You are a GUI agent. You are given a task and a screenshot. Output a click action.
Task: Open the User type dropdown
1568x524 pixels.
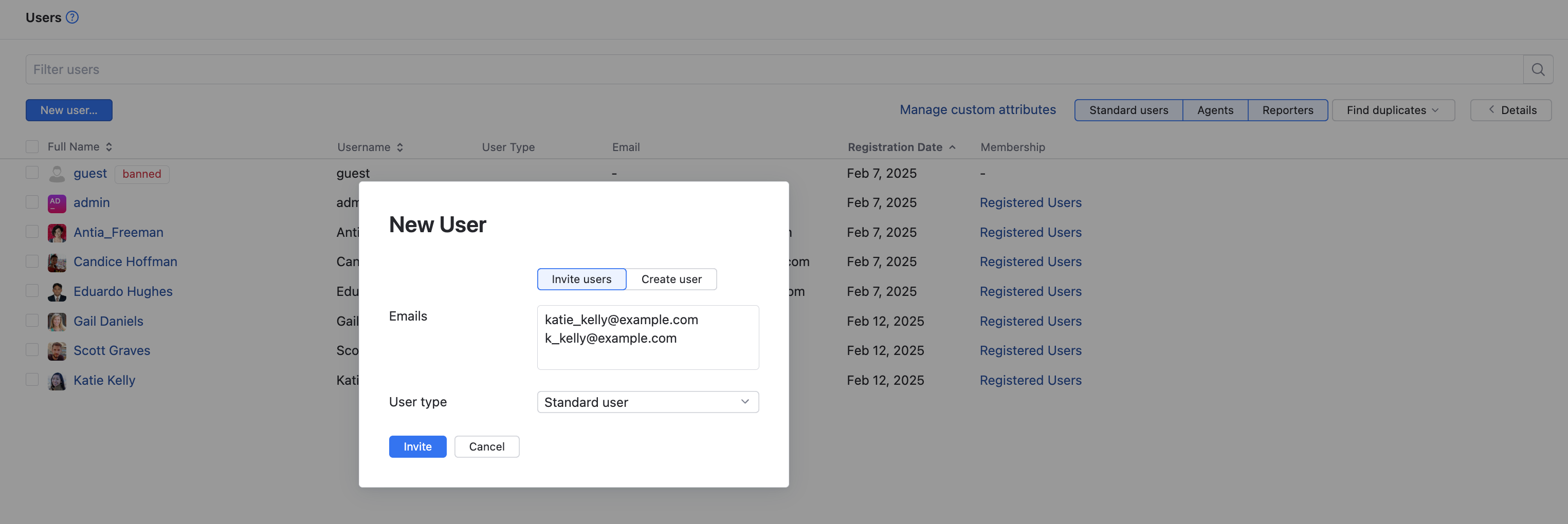[647, 402]
